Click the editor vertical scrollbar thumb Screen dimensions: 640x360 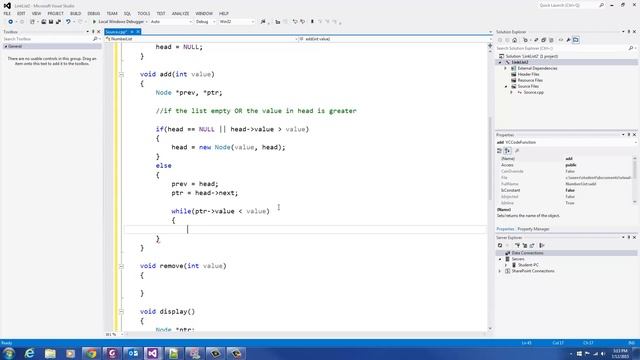click(x=490, y=158)
